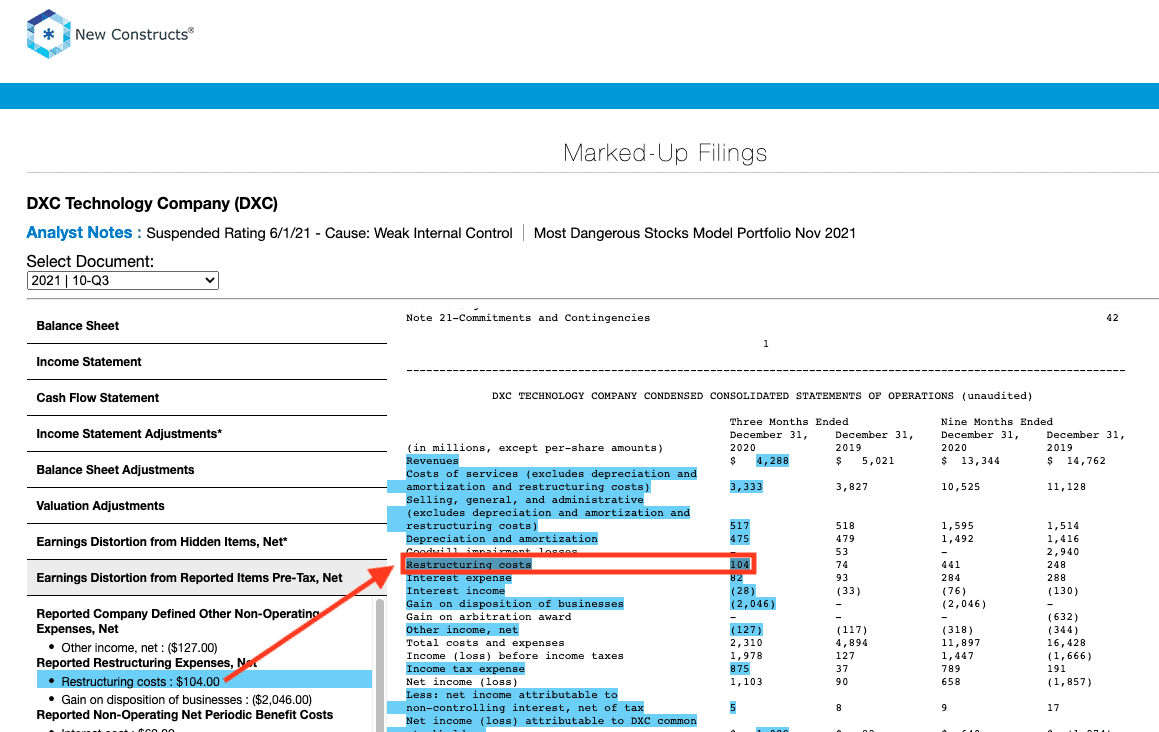The height and width of the screenshot is (732, 1159).
Task: Click the New Constructs hexagon logo
Action: [x=49, y=34]
